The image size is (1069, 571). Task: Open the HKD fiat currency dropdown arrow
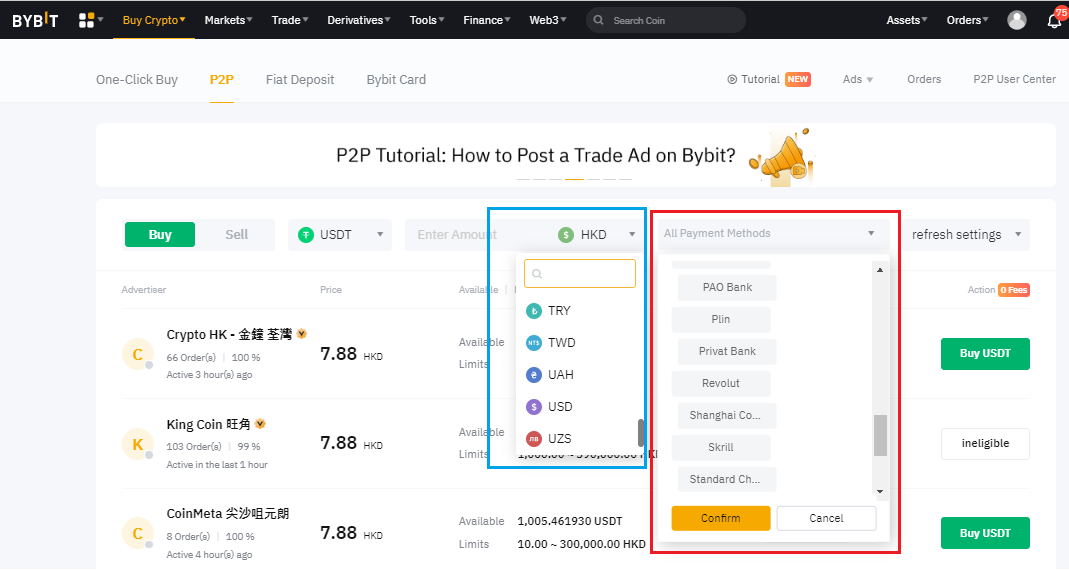632,234
